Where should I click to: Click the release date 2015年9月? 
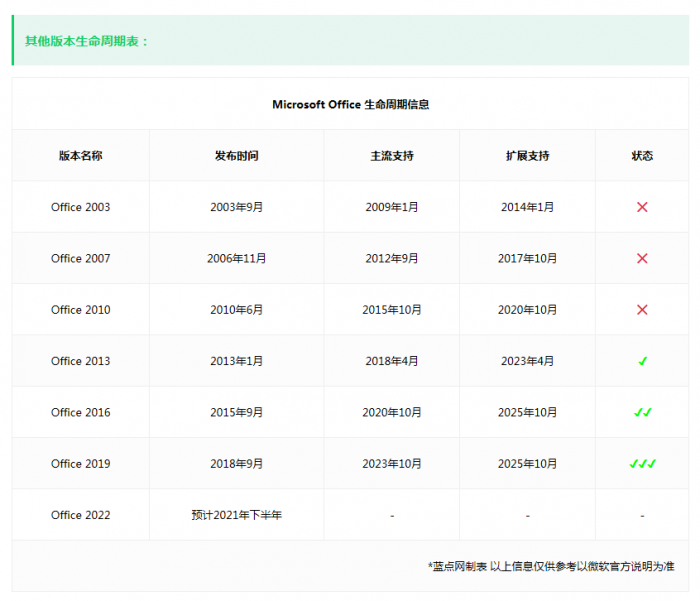pyautogui.click(x=237, y=413)
